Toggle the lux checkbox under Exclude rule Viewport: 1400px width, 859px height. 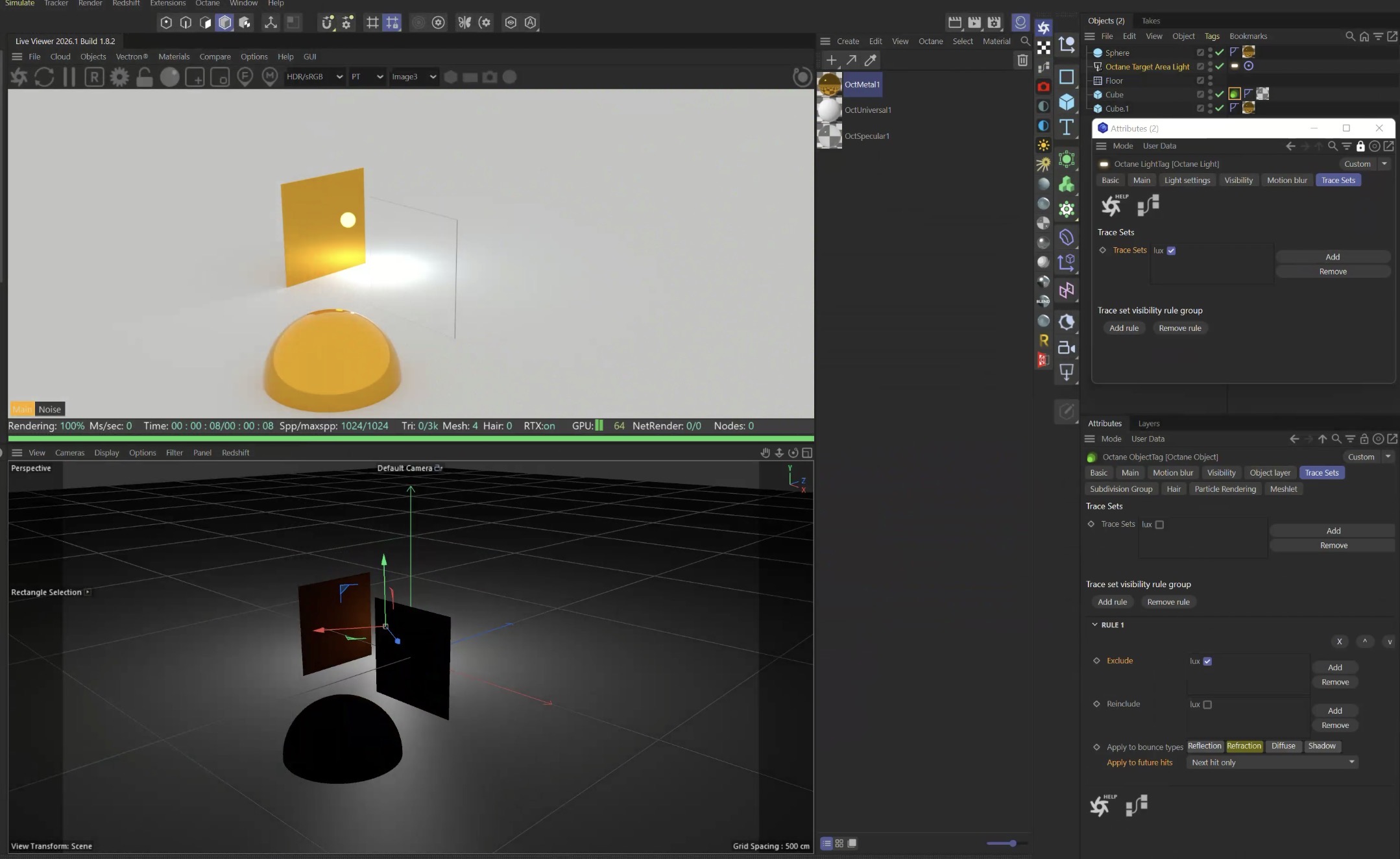tap(1207, 661)
